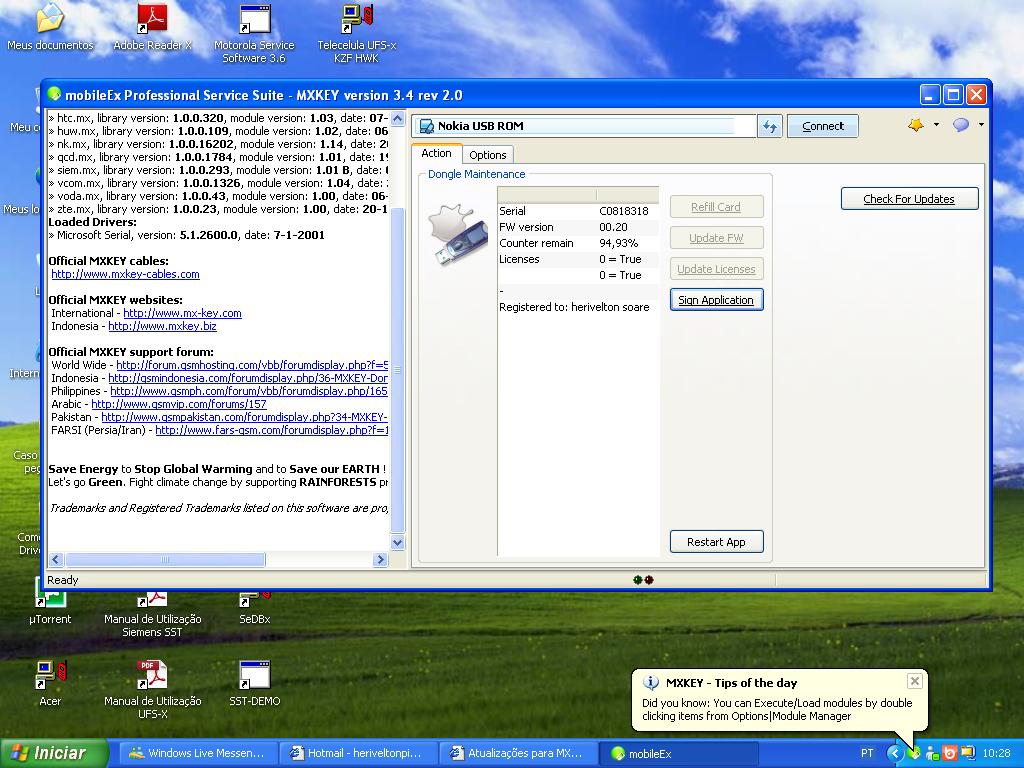
Task: Switch to Atualizações para MX taskbar window
Action: click(518, 753)
